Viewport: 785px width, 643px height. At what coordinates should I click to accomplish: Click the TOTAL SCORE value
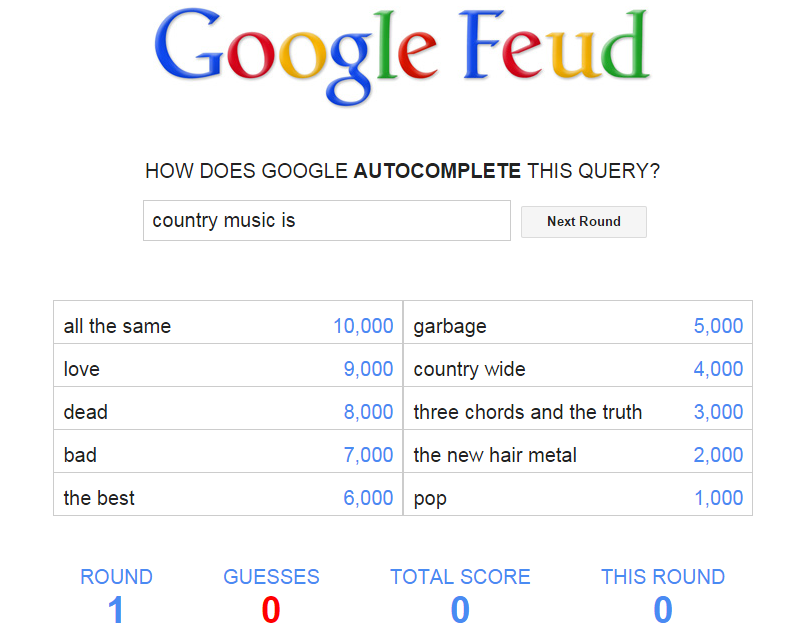pyautogui.click(x=460, y=610)
